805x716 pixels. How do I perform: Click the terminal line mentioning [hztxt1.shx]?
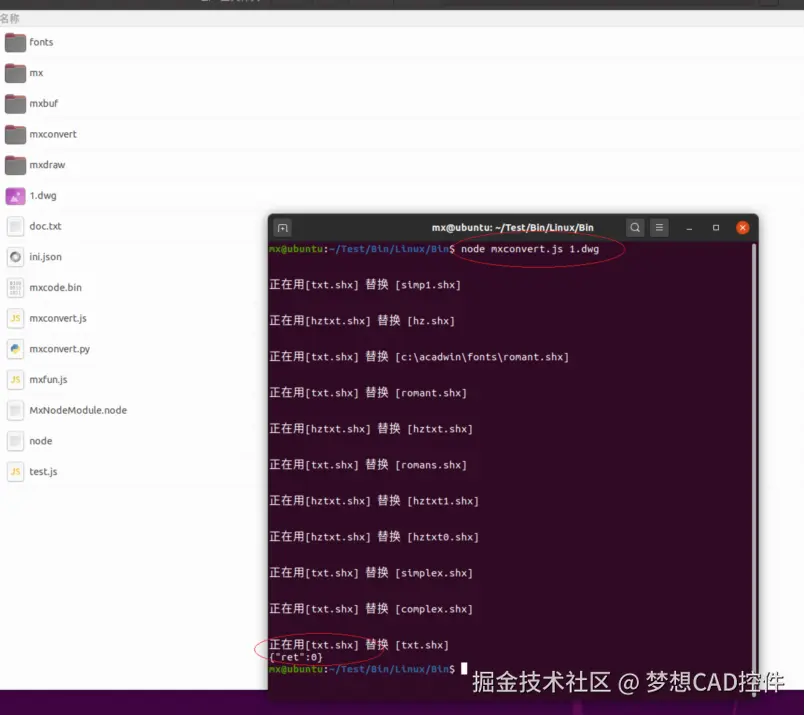tap(374, 501)
